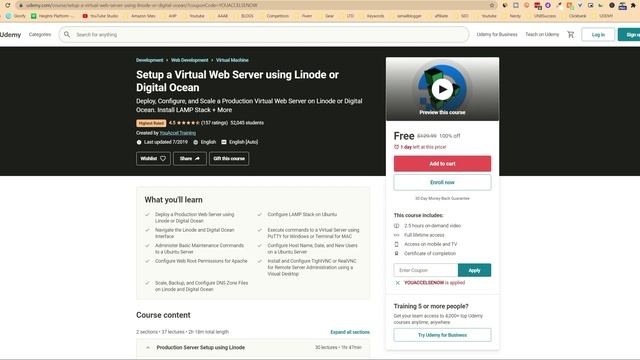This screenshot has width=640, height=360.
Task: Play the course preview video
Action: (442, 89)
